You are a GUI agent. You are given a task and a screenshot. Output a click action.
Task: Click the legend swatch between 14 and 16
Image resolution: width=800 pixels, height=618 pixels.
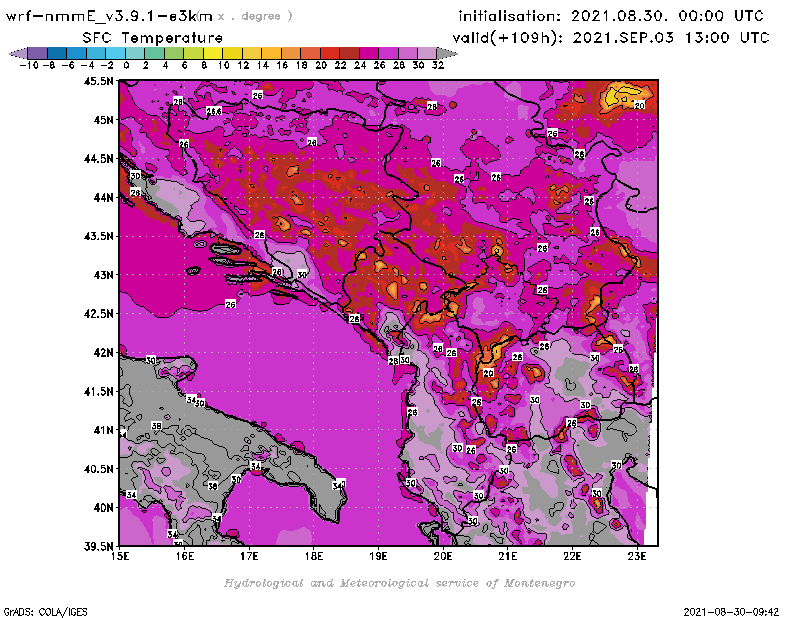point(271,53)
